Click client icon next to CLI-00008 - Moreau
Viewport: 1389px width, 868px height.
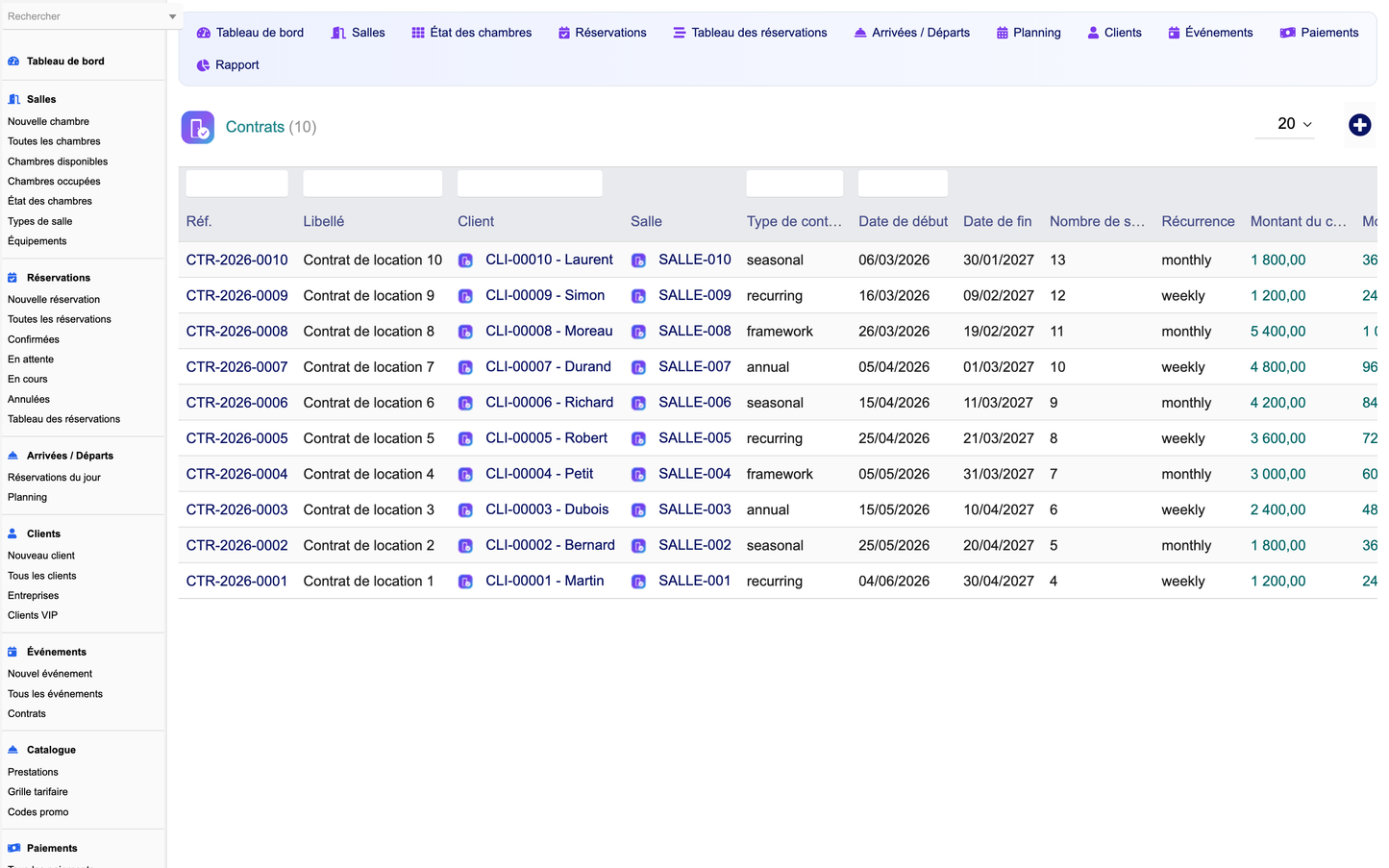[x=465, y=332]
